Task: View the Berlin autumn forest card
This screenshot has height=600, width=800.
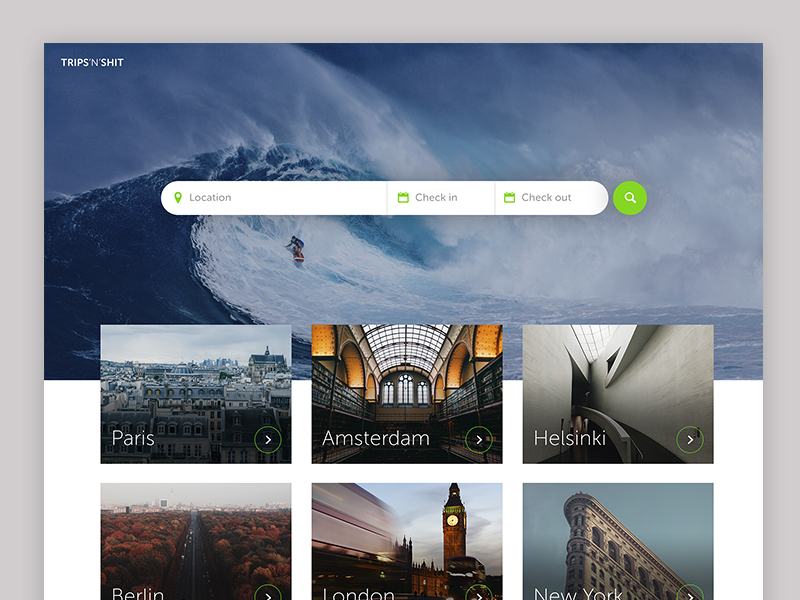Action: 195,535
